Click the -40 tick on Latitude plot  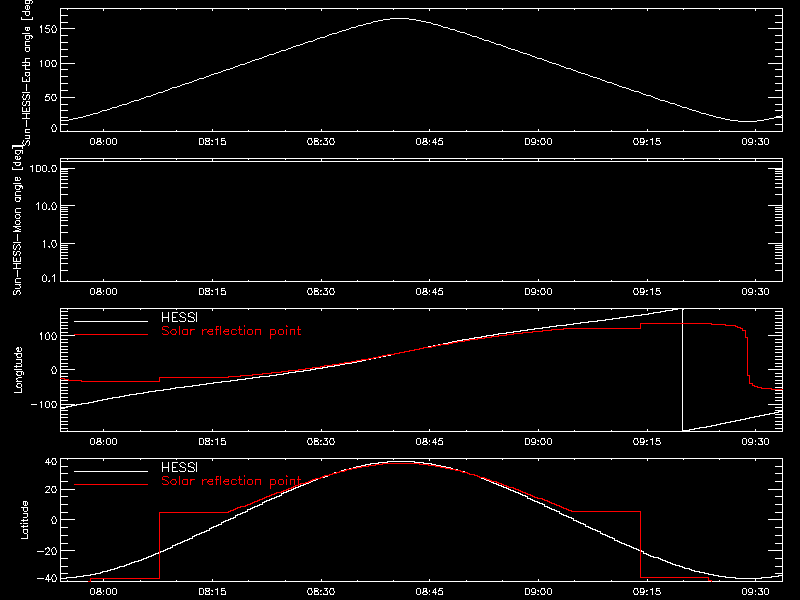click(47, 579)
